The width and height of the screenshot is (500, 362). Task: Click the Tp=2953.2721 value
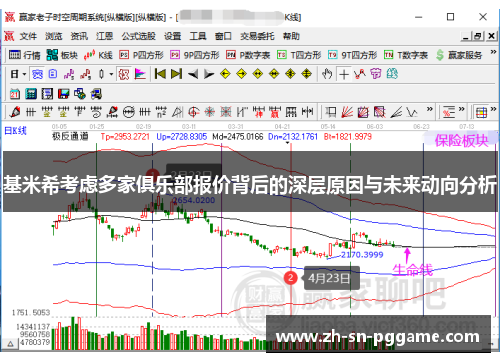click(x=125, y=136)
